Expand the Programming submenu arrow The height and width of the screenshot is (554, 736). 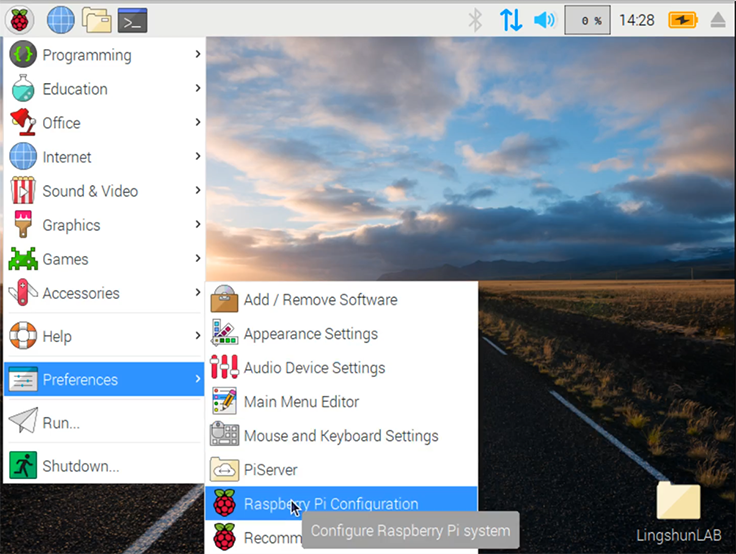click(198, 54)
